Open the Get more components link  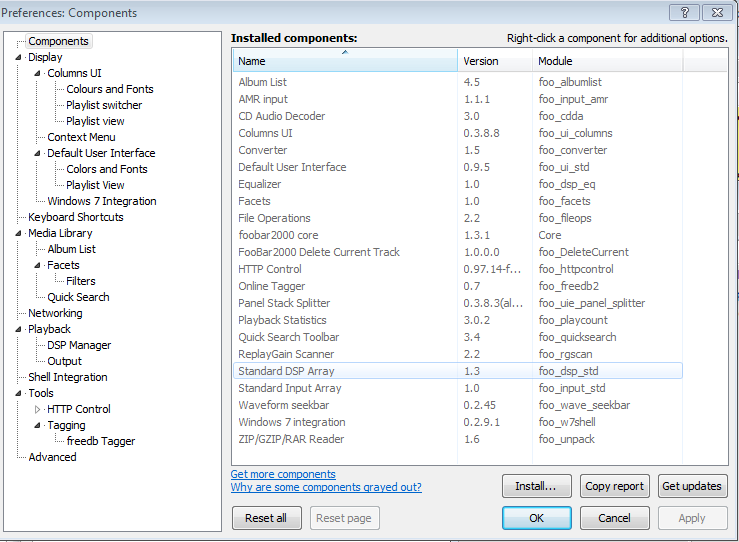(283, 474)
